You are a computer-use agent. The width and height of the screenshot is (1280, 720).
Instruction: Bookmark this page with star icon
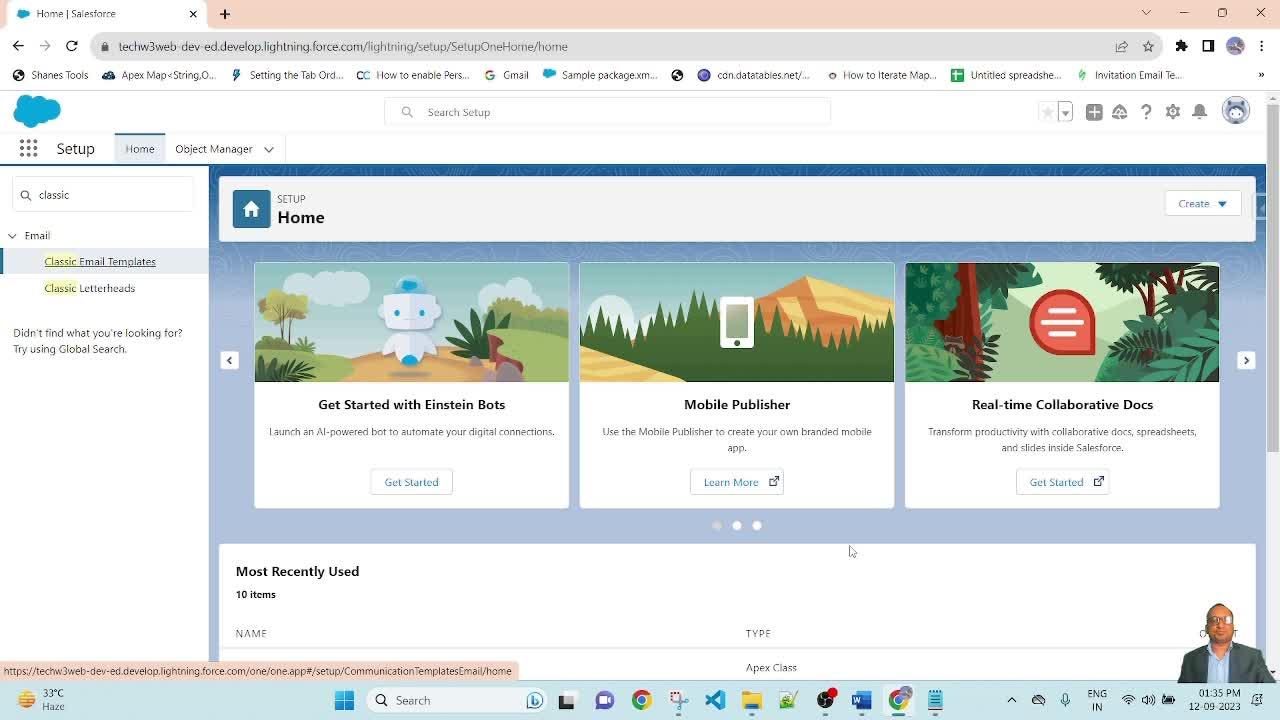(1148, 46)
